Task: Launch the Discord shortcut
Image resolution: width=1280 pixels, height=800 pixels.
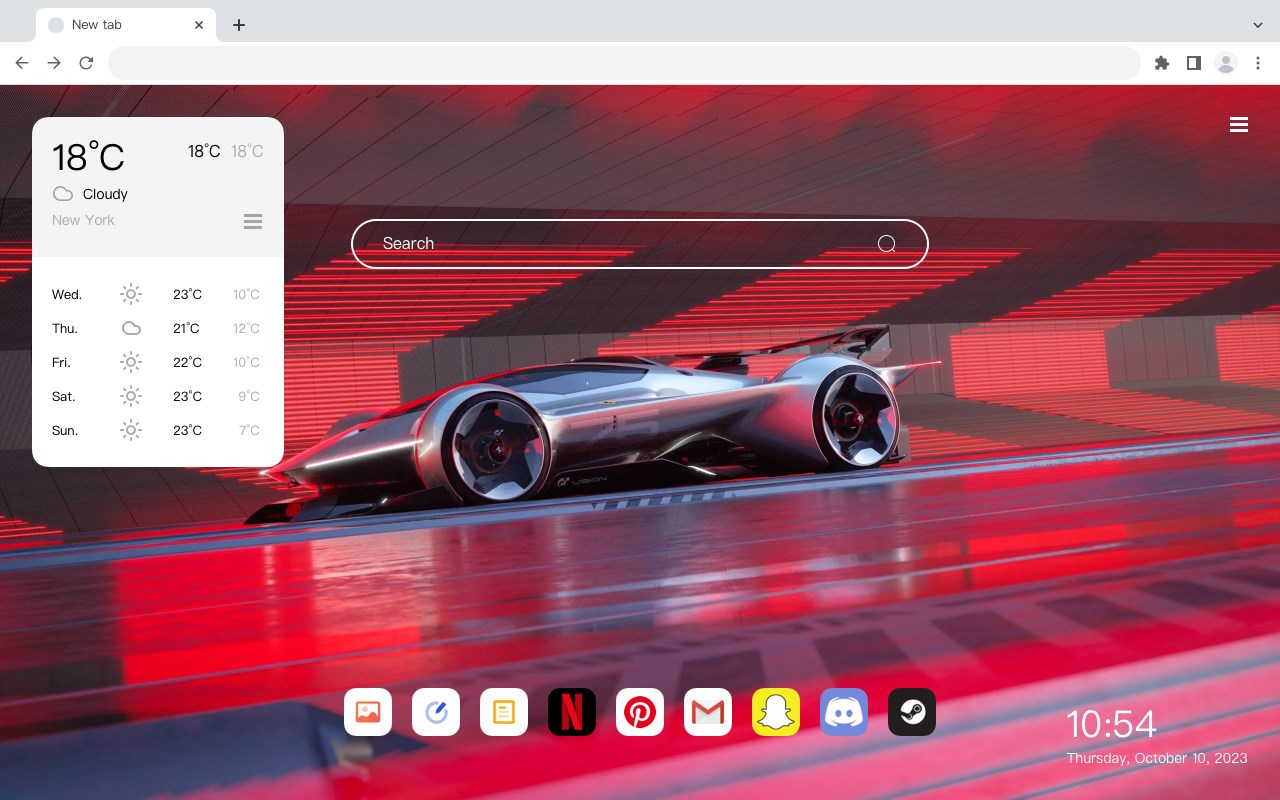Action: click(844, 712)
